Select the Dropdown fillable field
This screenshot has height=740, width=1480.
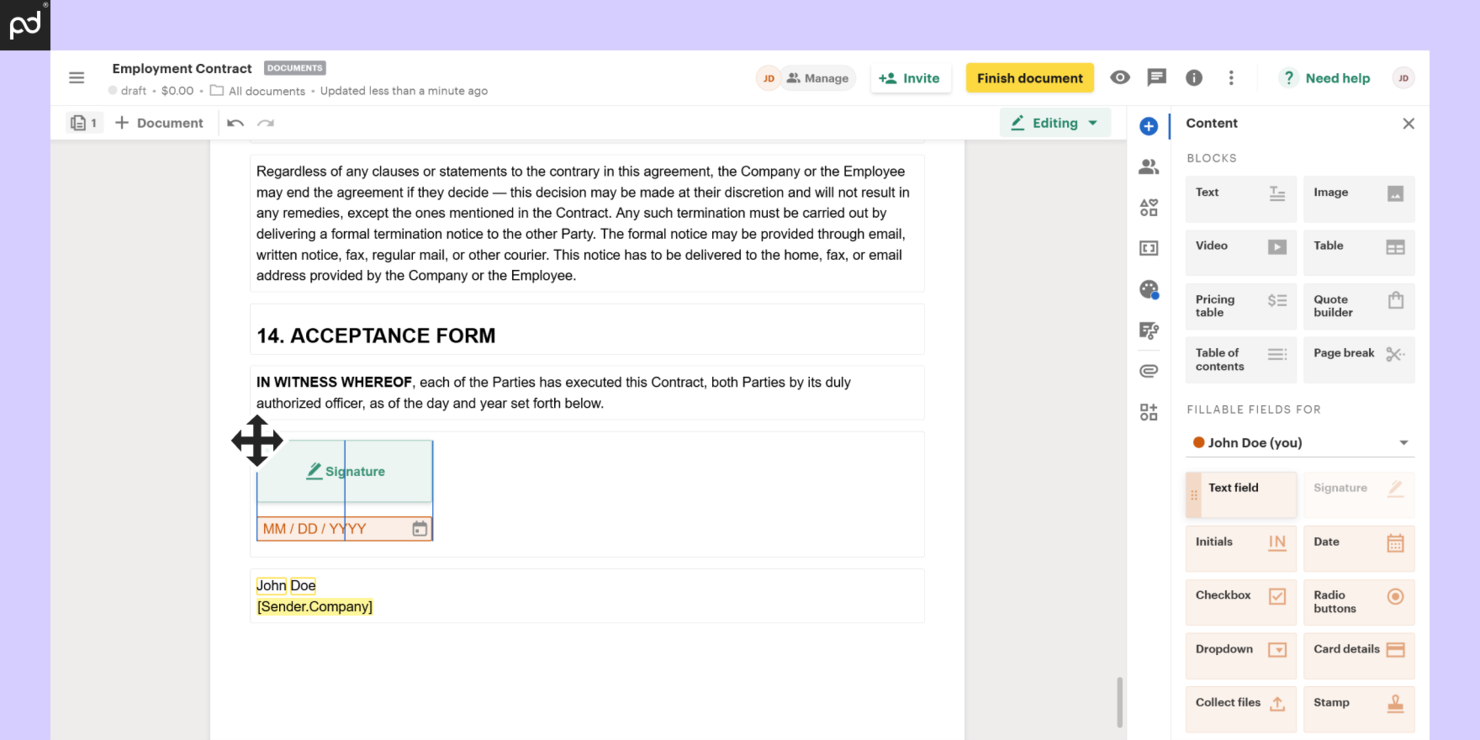click(1241, 656)
